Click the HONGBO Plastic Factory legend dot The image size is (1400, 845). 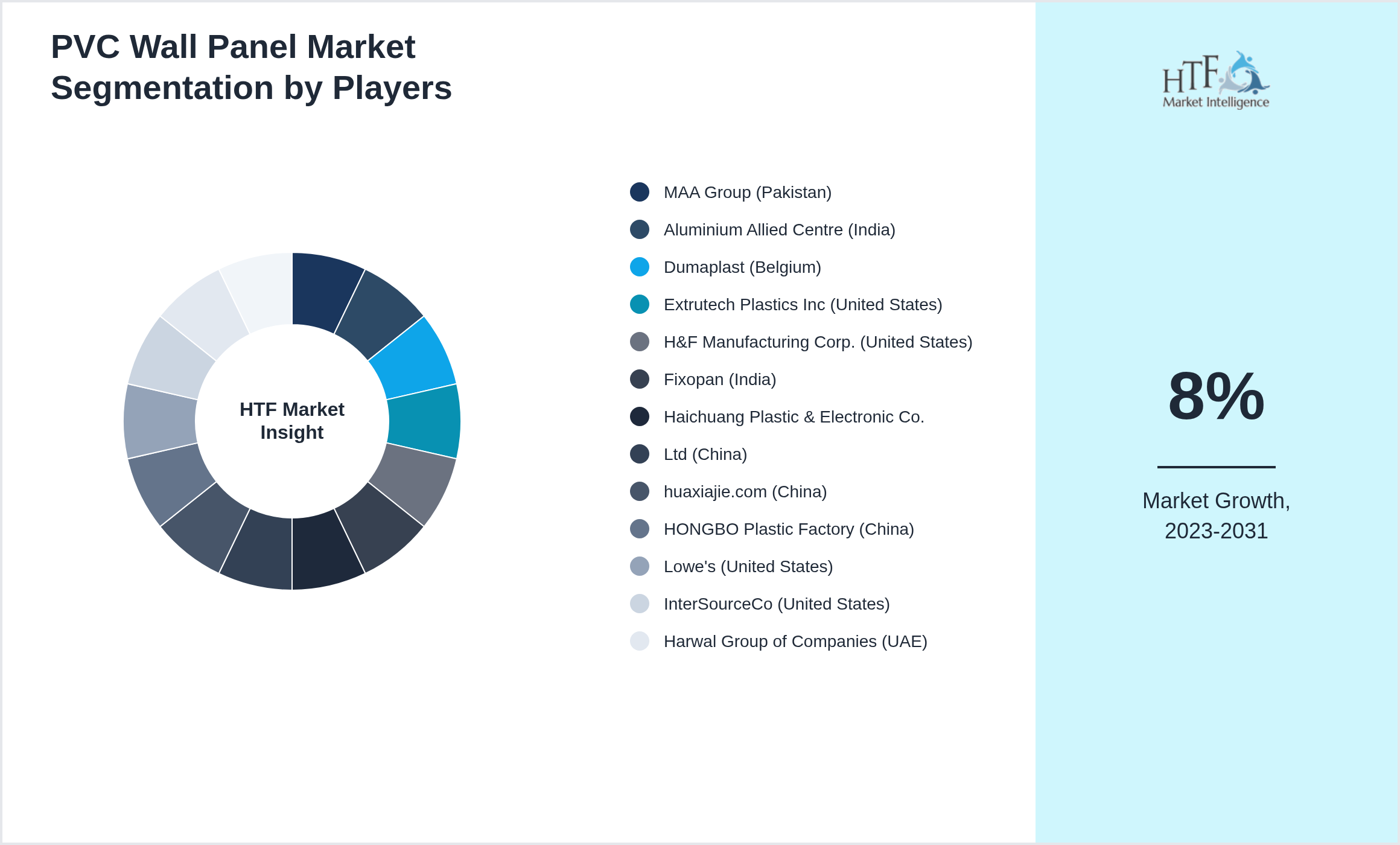(x=640, y=529)
